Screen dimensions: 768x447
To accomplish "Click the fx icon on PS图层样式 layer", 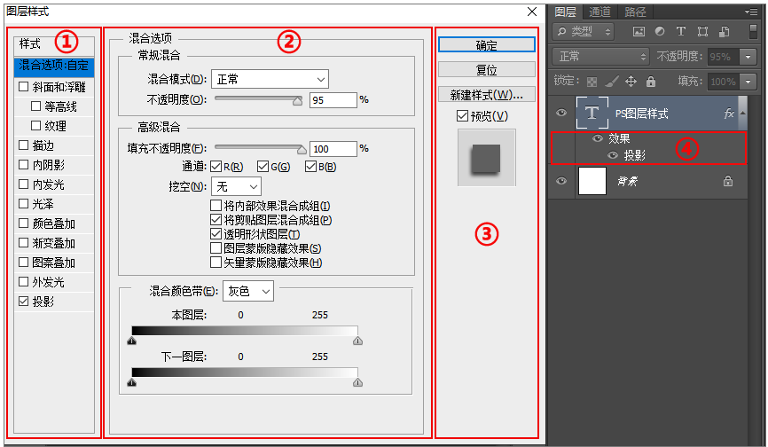I will (x=728, y=114).
